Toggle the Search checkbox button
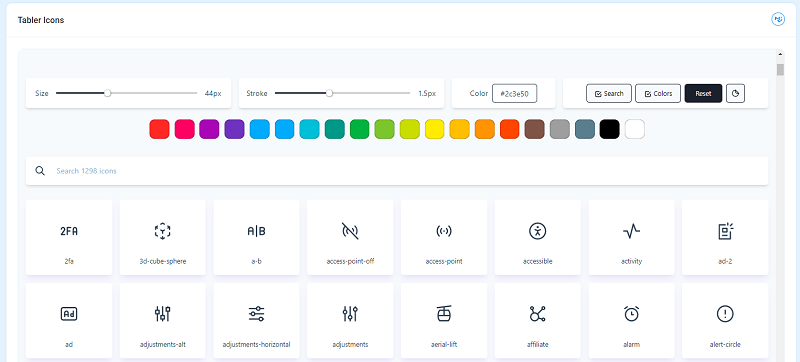800x362 pixels. tap(609, 93)
